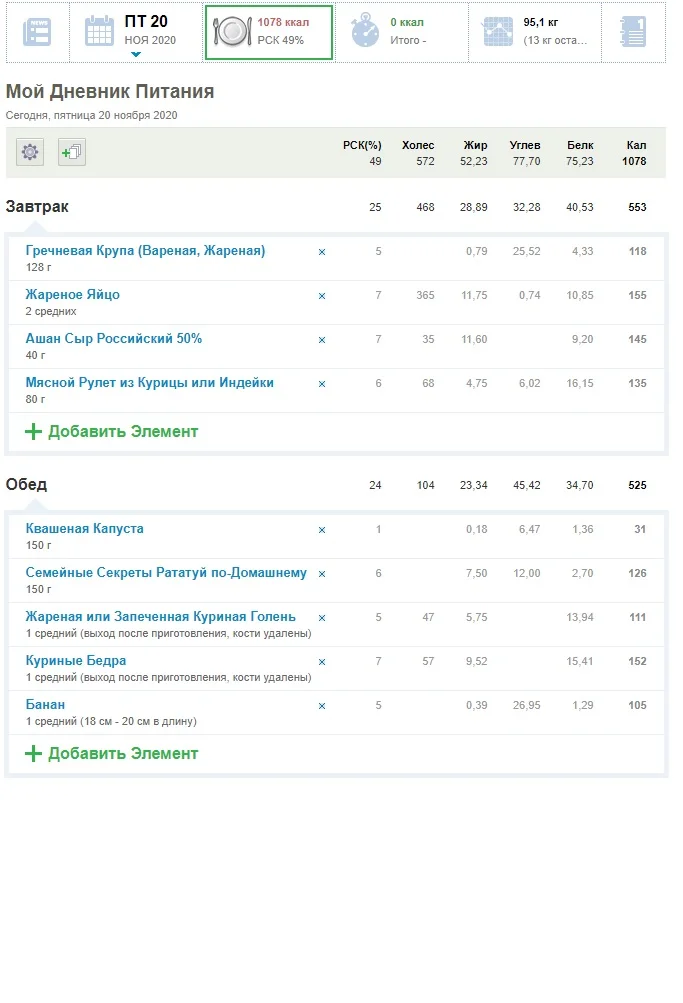Remove Ашан Сыр Российский entry

tap(322, 340)
